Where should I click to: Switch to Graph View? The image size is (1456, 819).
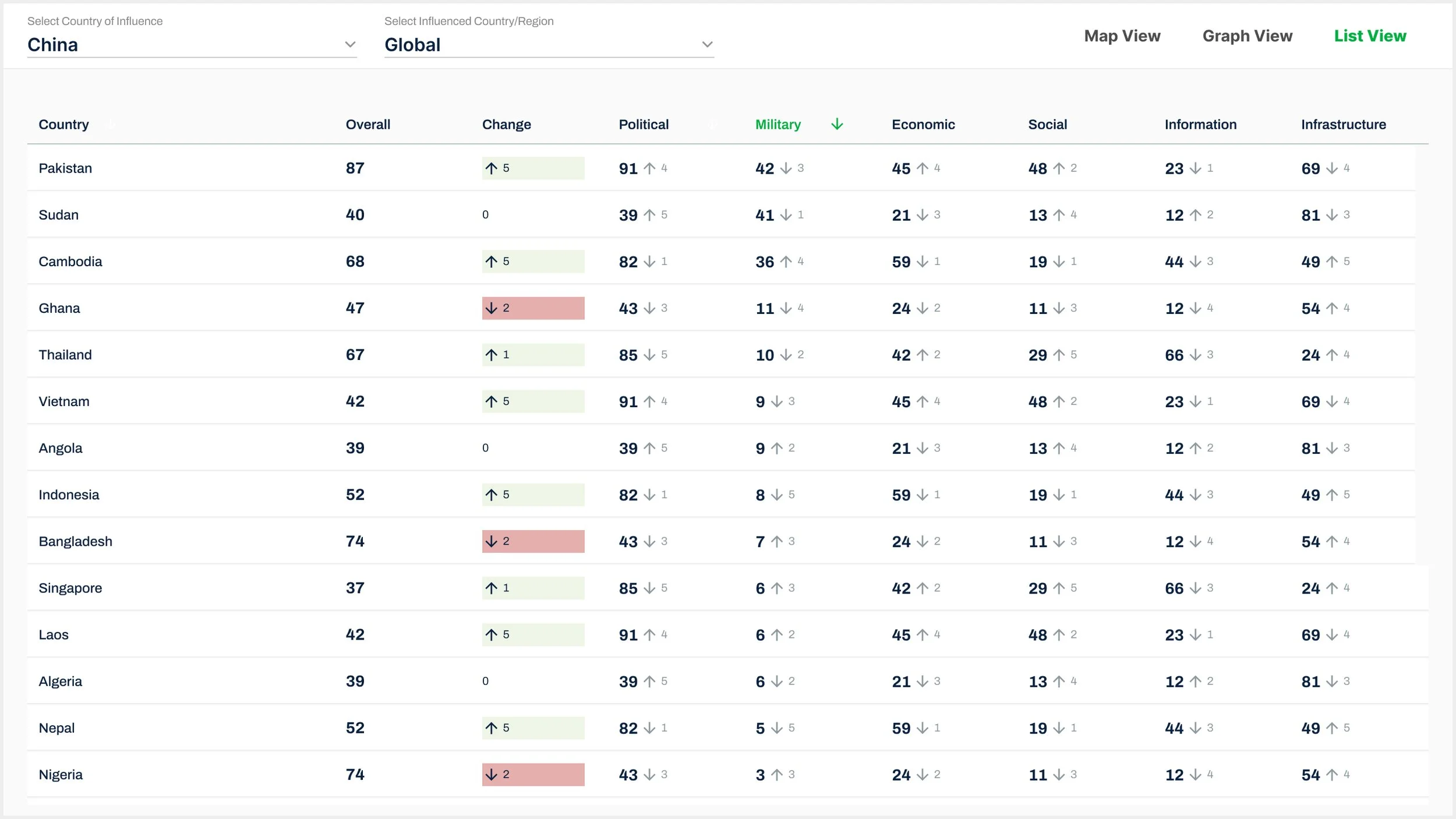coord(1247,36)
